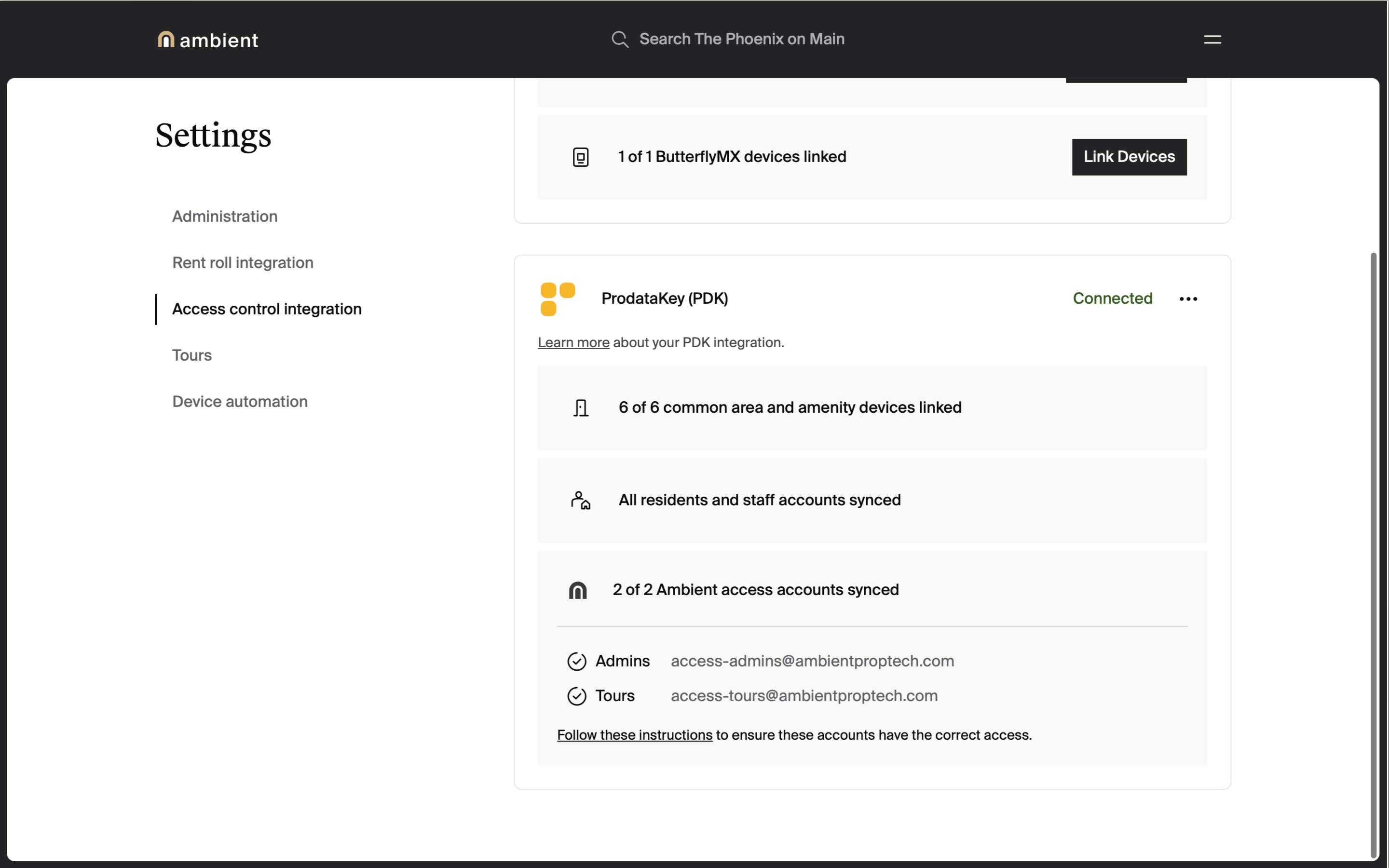1389x868 pixels.
Task: Click '6 of 6 common area and amenity devices linked'
Action: point(790,407)
